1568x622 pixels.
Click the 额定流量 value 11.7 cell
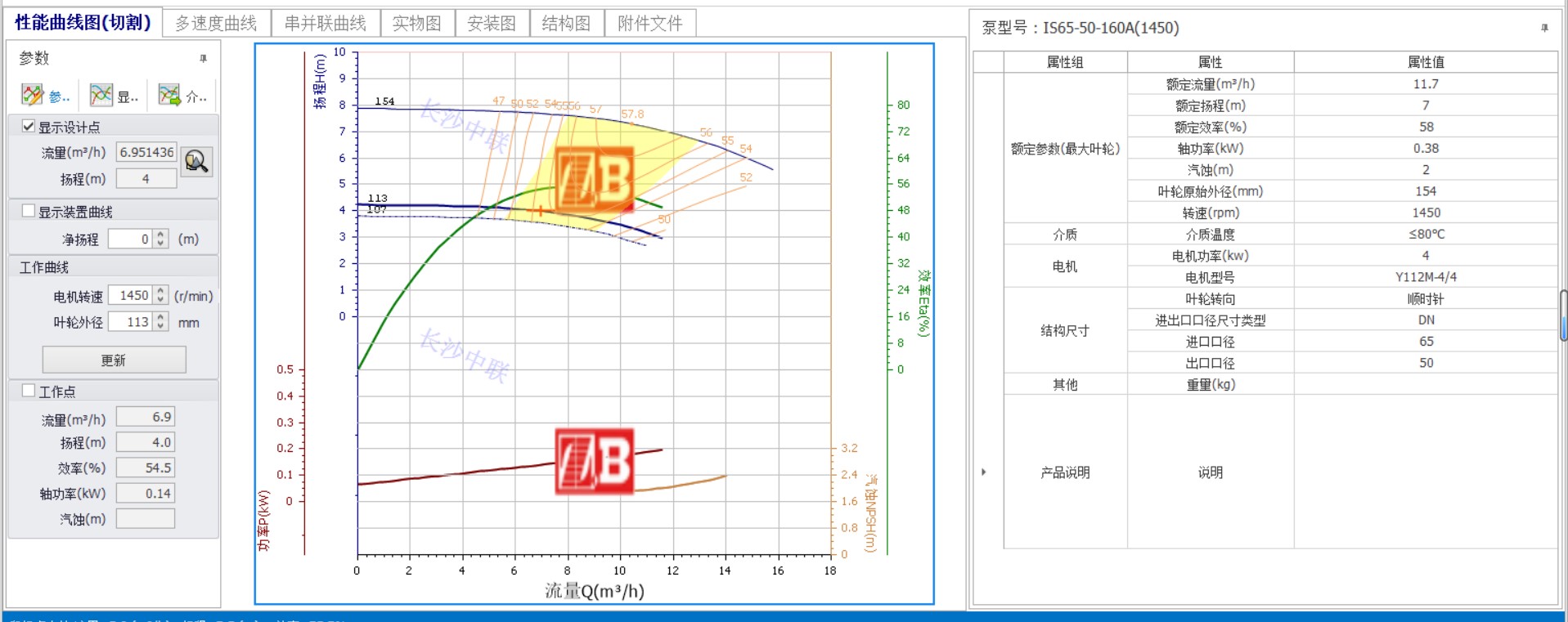(1426, 83)
